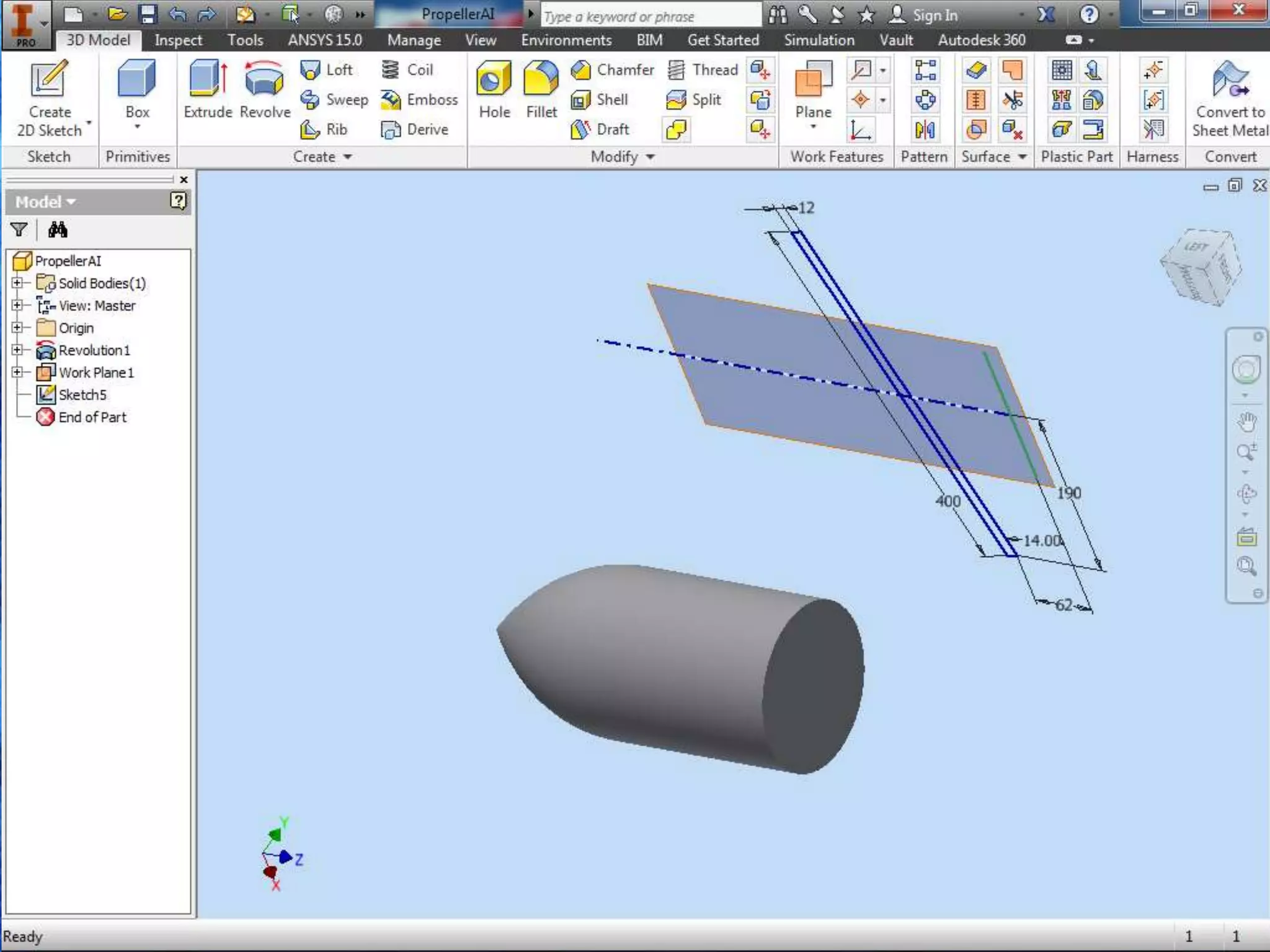Click the keyword search input field
This screenshot has height=952, width=1270.
point(650,17)
